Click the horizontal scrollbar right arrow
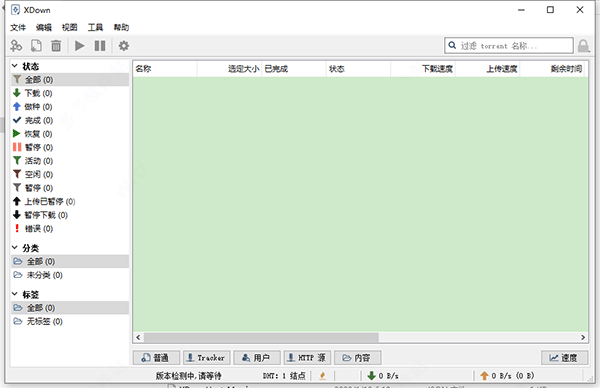 (583, 337)
